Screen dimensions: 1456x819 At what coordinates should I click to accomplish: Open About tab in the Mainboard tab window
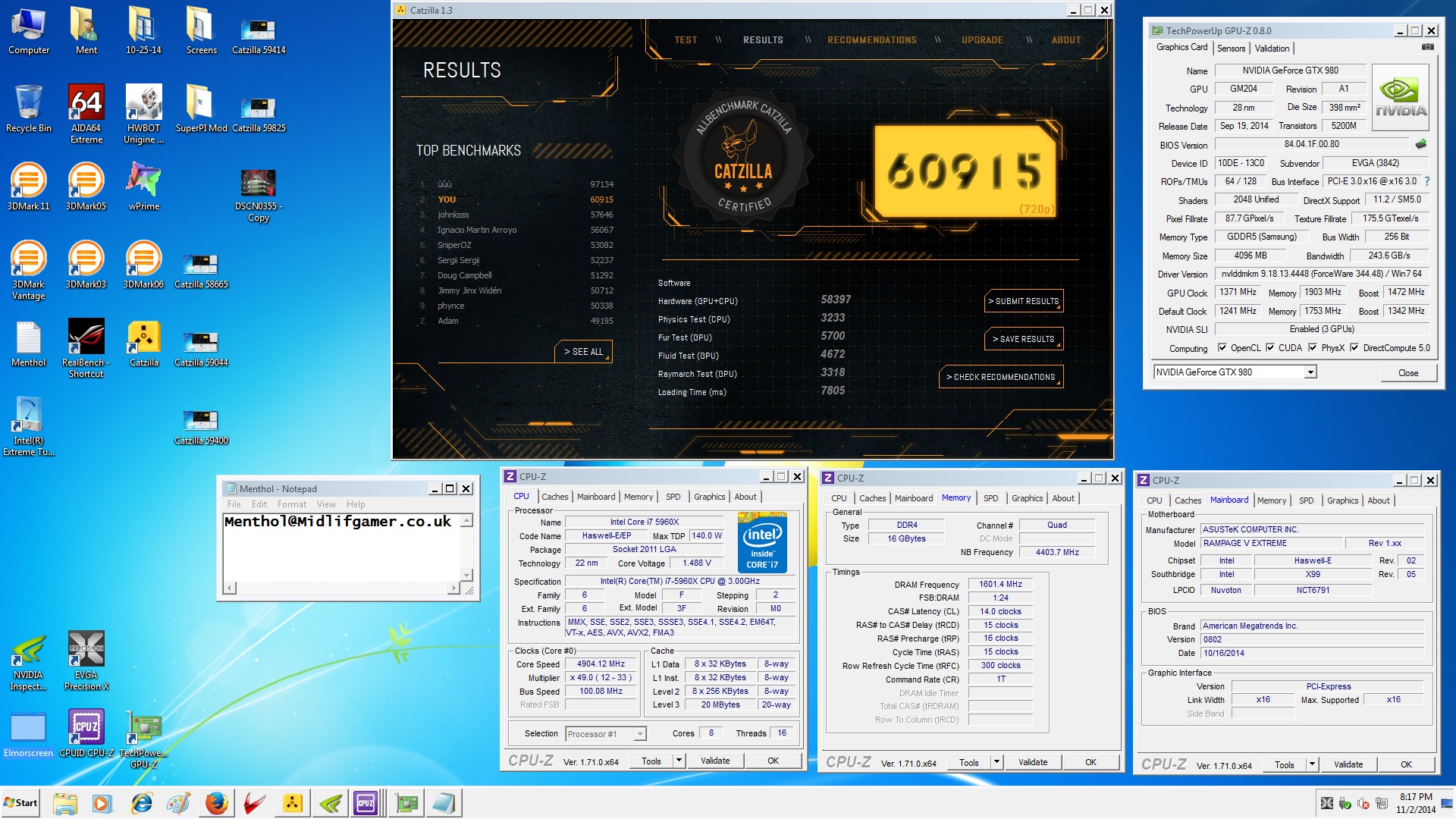pyautogui.click(x=1378, y=500)
